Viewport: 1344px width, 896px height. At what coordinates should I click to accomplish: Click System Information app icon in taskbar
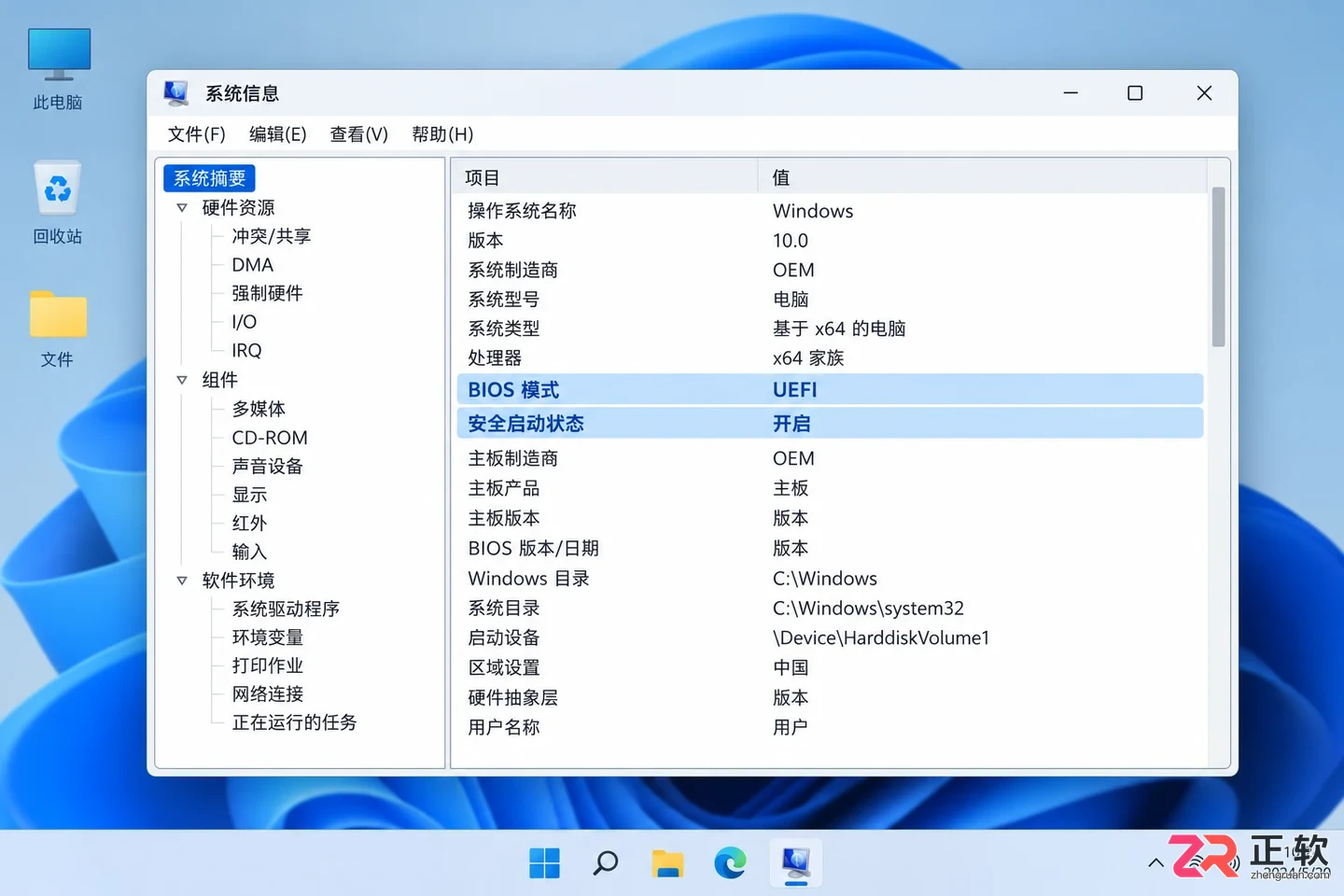point(795,863)
